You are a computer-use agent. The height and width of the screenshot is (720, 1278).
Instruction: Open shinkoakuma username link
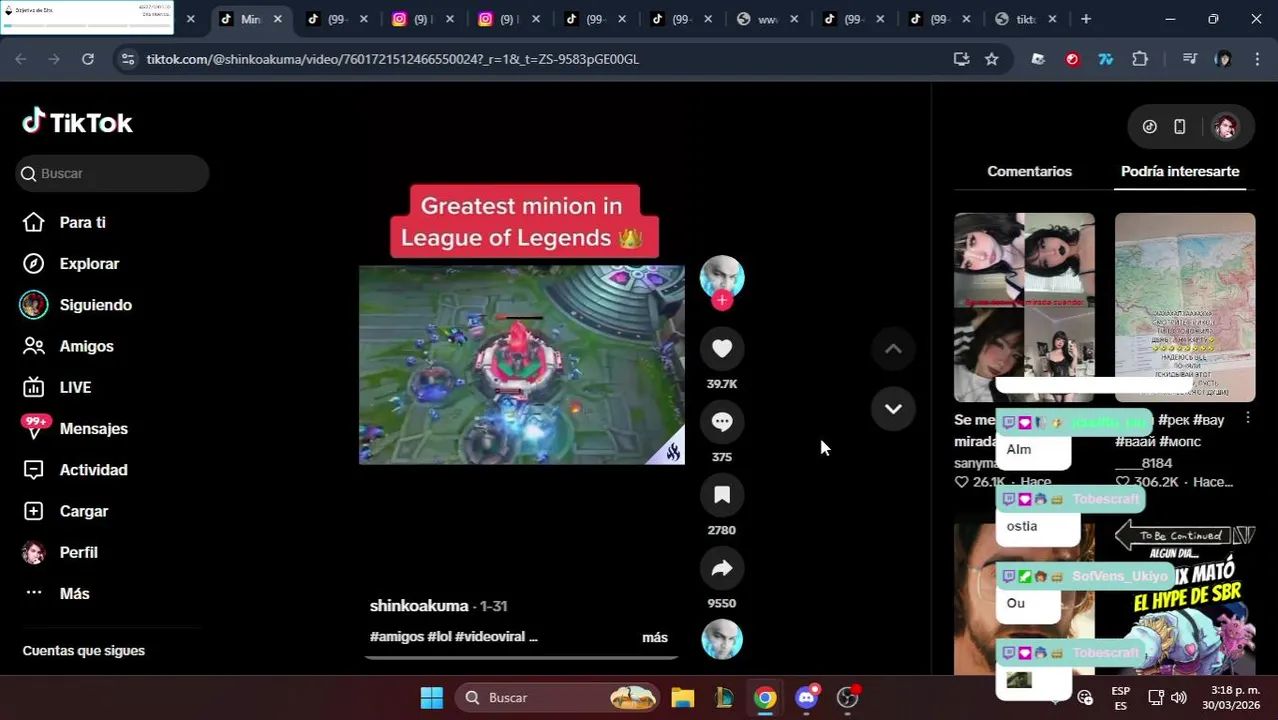(419, 606)
